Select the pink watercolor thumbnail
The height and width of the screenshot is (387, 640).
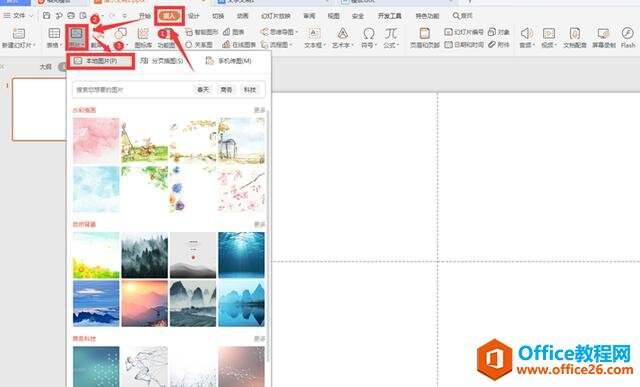click(x=96, y=140)
